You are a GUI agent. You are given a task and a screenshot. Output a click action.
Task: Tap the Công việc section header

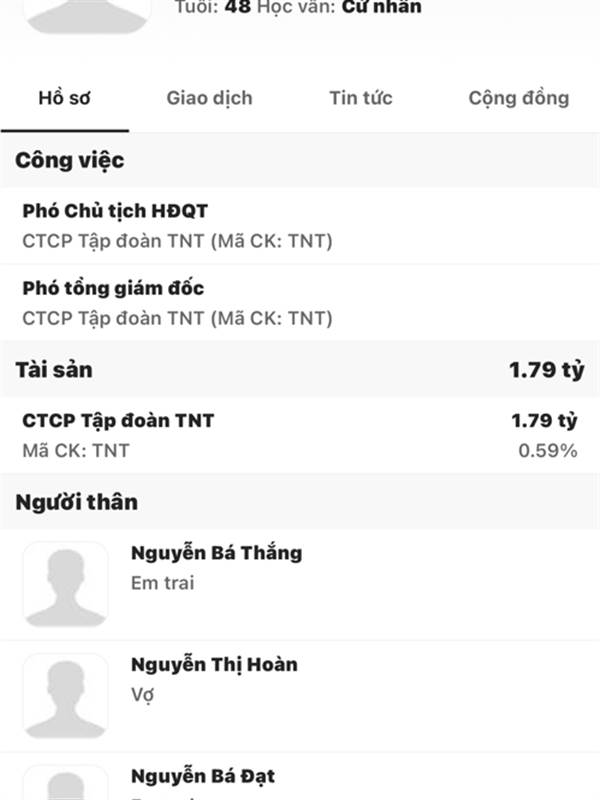pos(300,160)
